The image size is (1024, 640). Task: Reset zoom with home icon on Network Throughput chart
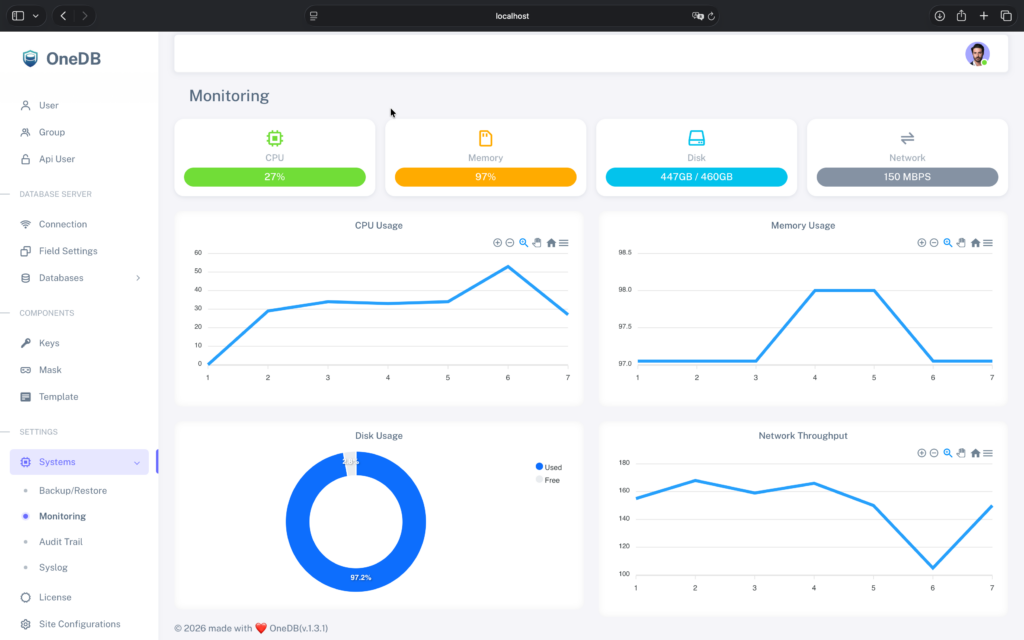[975, 453]
